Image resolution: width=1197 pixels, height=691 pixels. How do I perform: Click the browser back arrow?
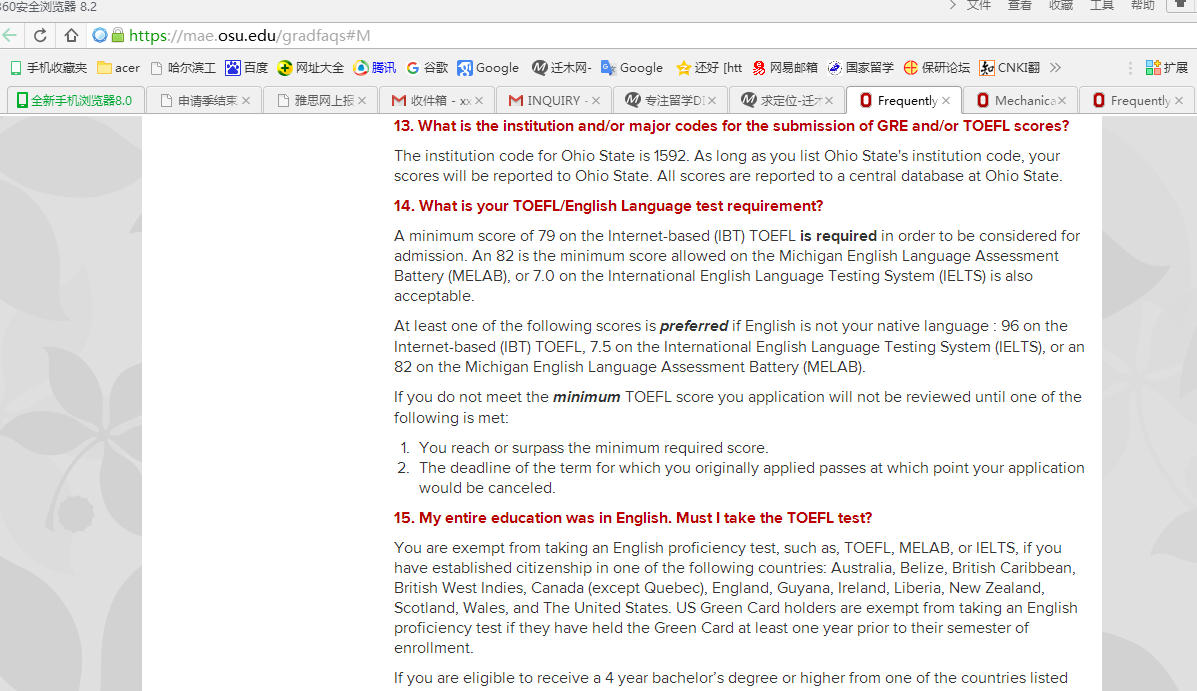pyautogui.click(x=10, y=36)
